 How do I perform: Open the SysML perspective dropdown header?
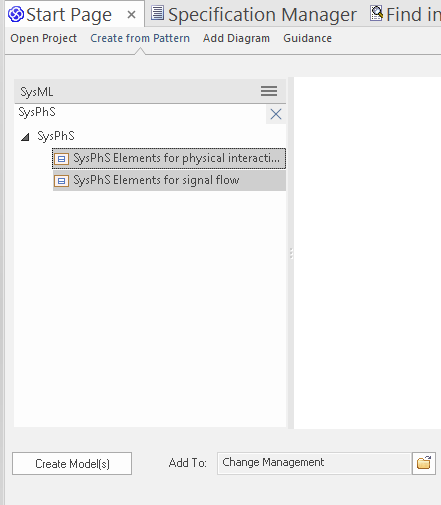150,91
